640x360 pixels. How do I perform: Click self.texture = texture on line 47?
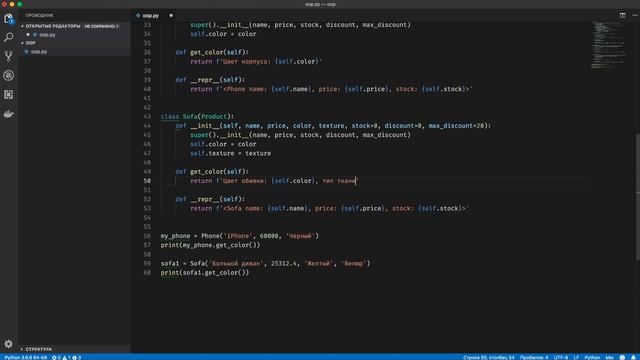click(x=230, y=153)
